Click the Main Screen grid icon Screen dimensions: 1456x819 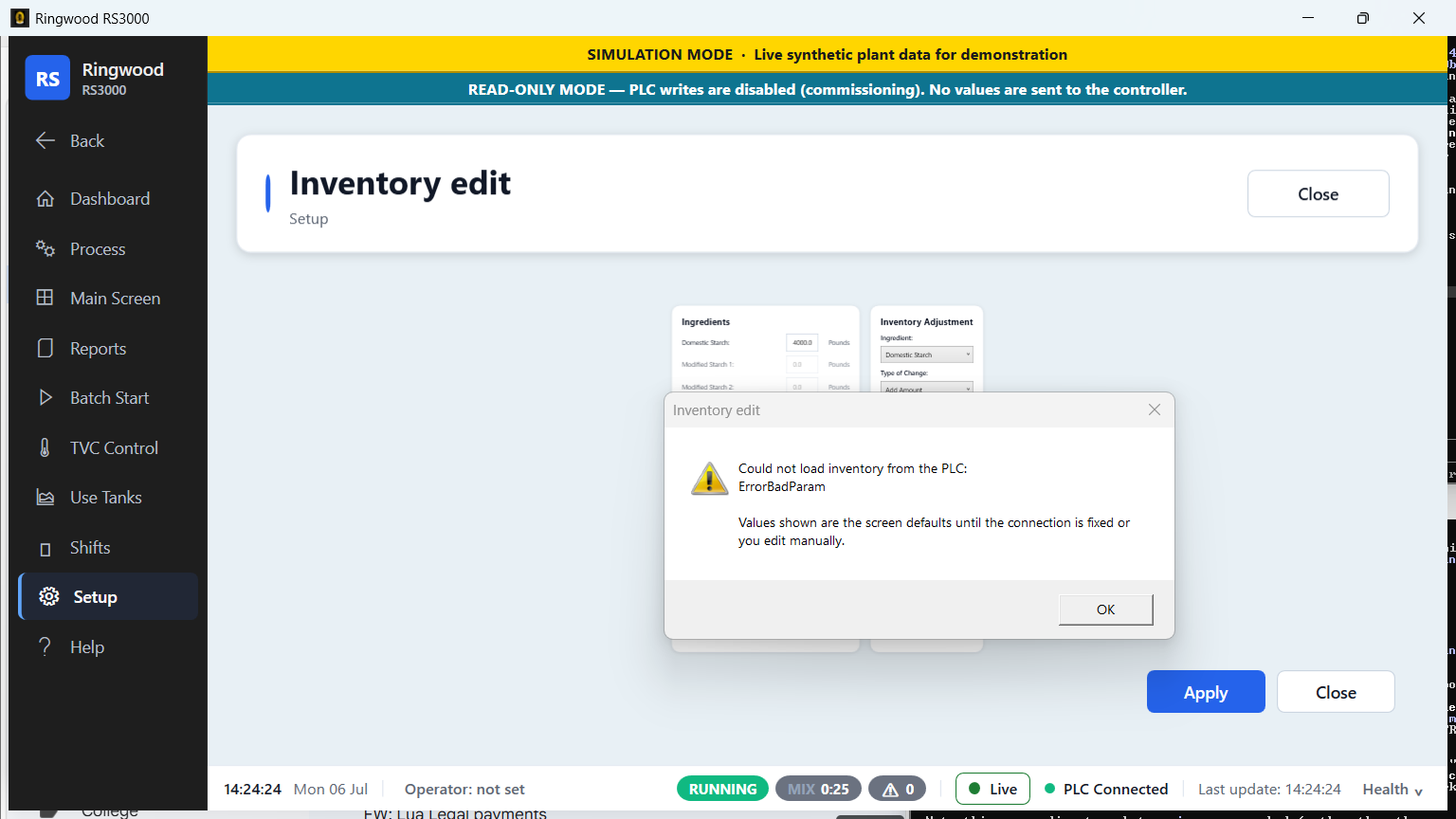(x=45, y=298)
